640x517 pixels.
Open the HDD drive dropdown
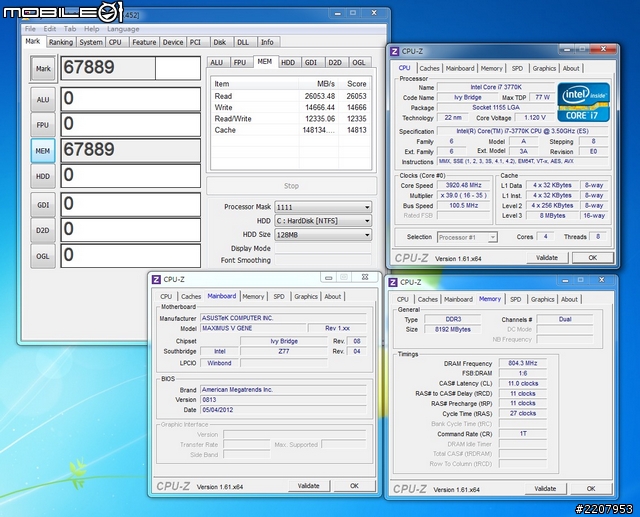(x=323, y=221)
